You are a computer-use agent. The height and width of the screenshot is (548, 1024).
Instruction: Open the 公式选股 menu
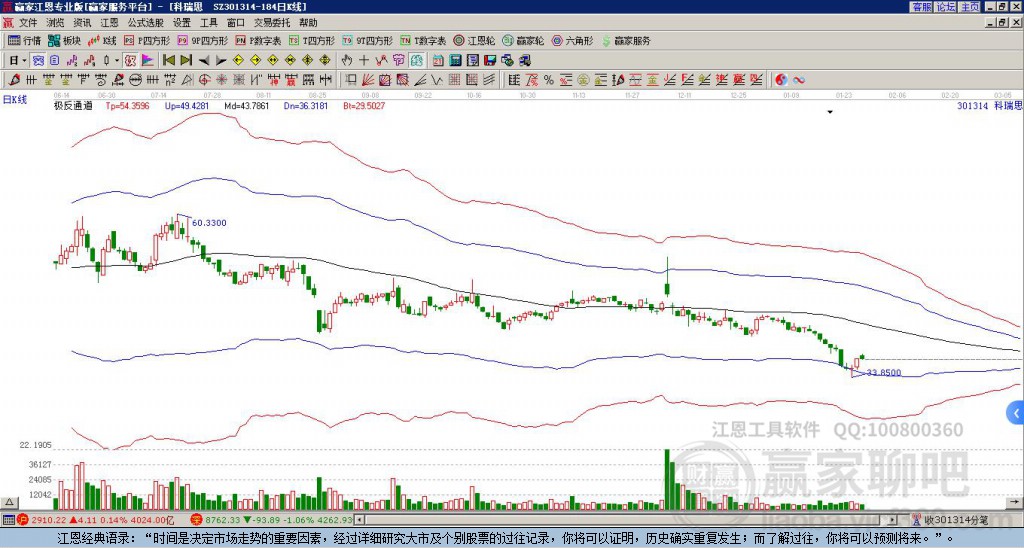click(x=146, y=23)
